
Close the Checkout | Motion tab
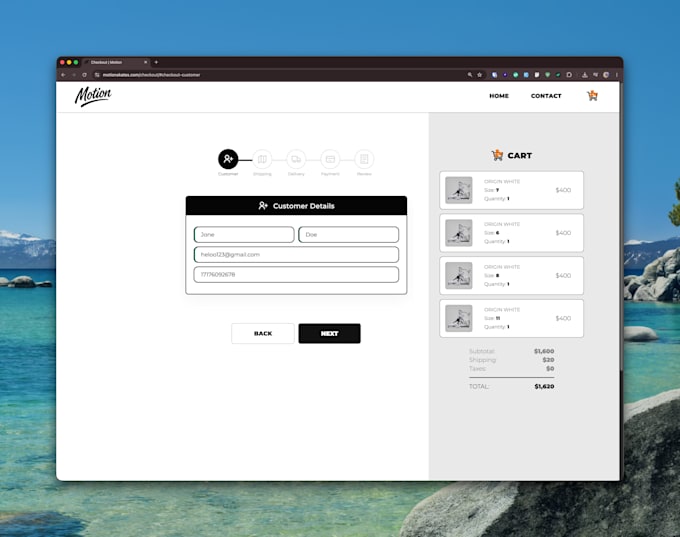[x=145, y=62]
